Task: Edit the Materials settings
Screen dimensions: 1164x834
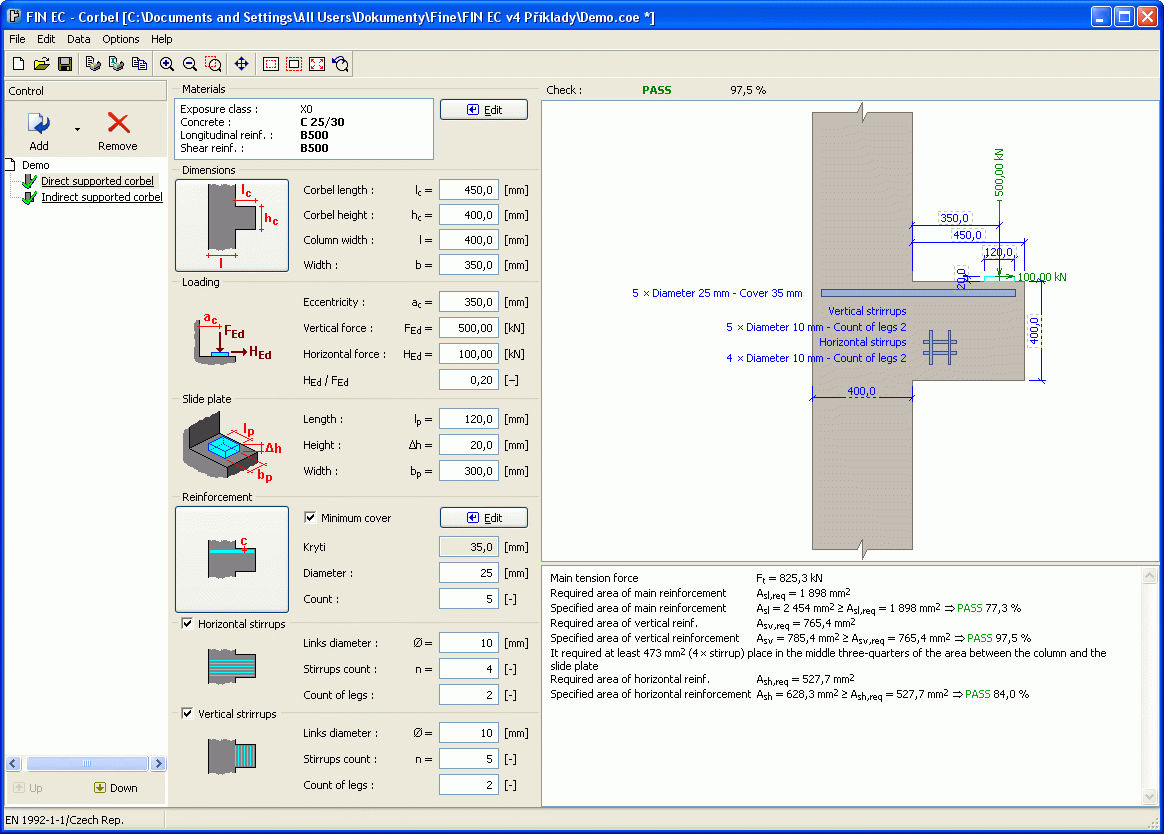Action: (x=483, y=109)
